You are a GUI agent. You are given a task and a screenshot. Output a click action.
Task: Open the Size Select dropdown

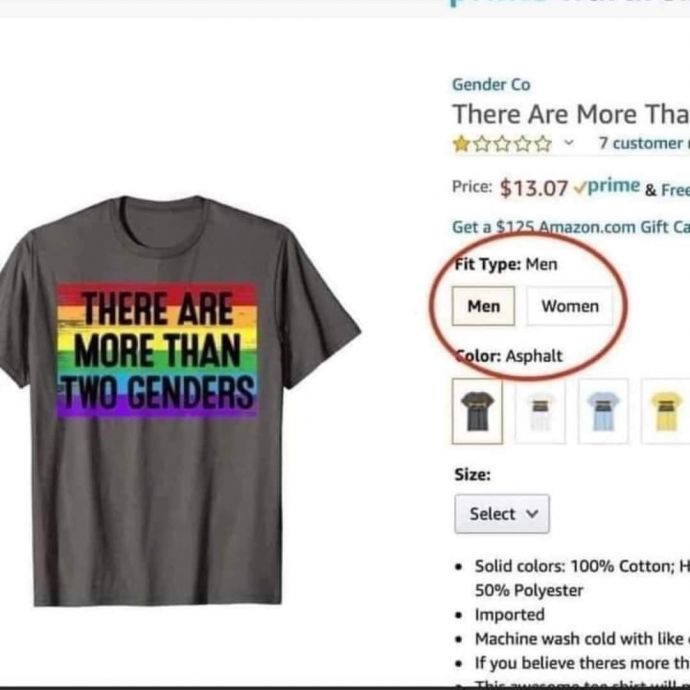pos(502,514)
